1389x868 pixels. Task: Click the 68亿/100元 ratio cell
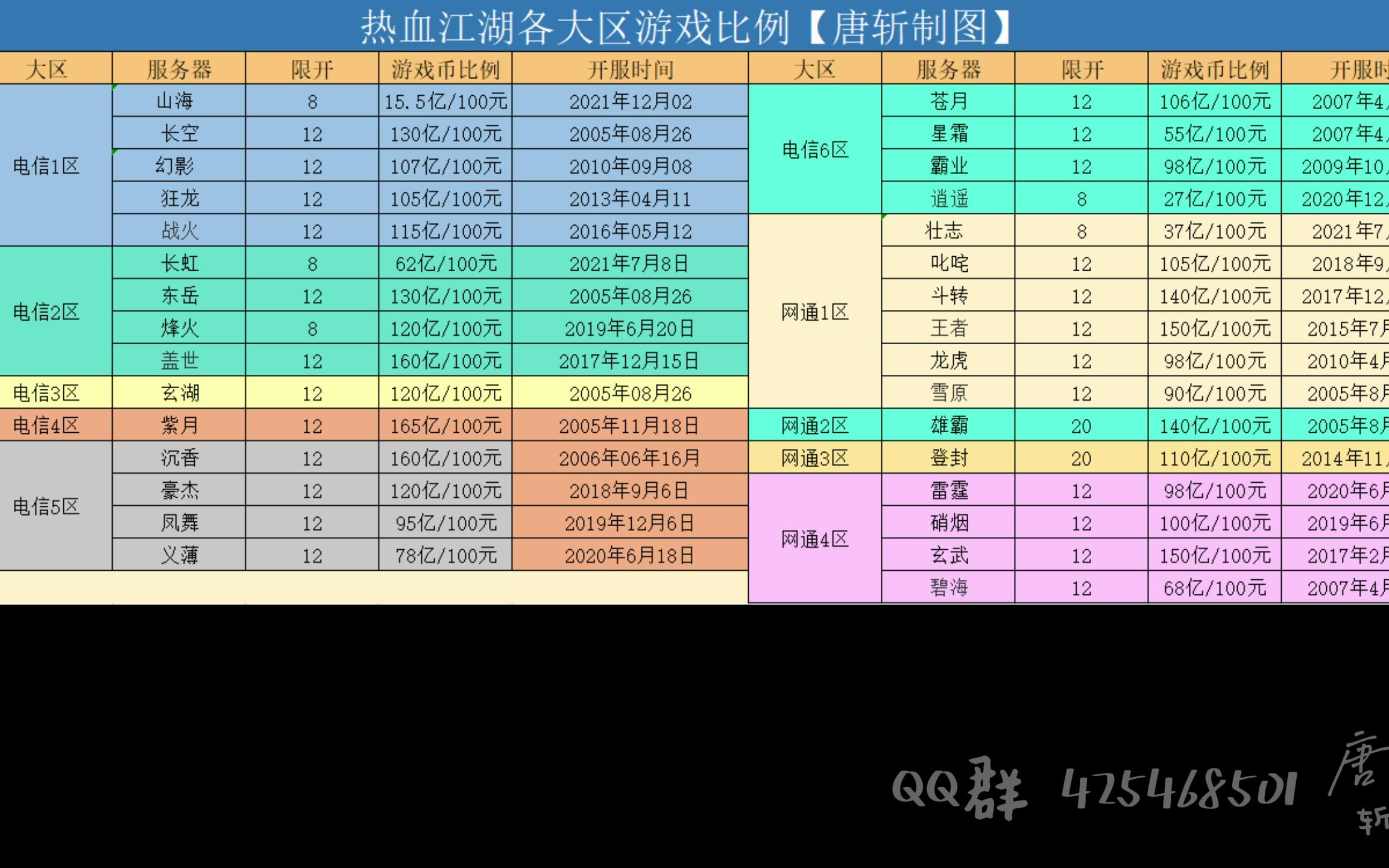coord(1214,587)
